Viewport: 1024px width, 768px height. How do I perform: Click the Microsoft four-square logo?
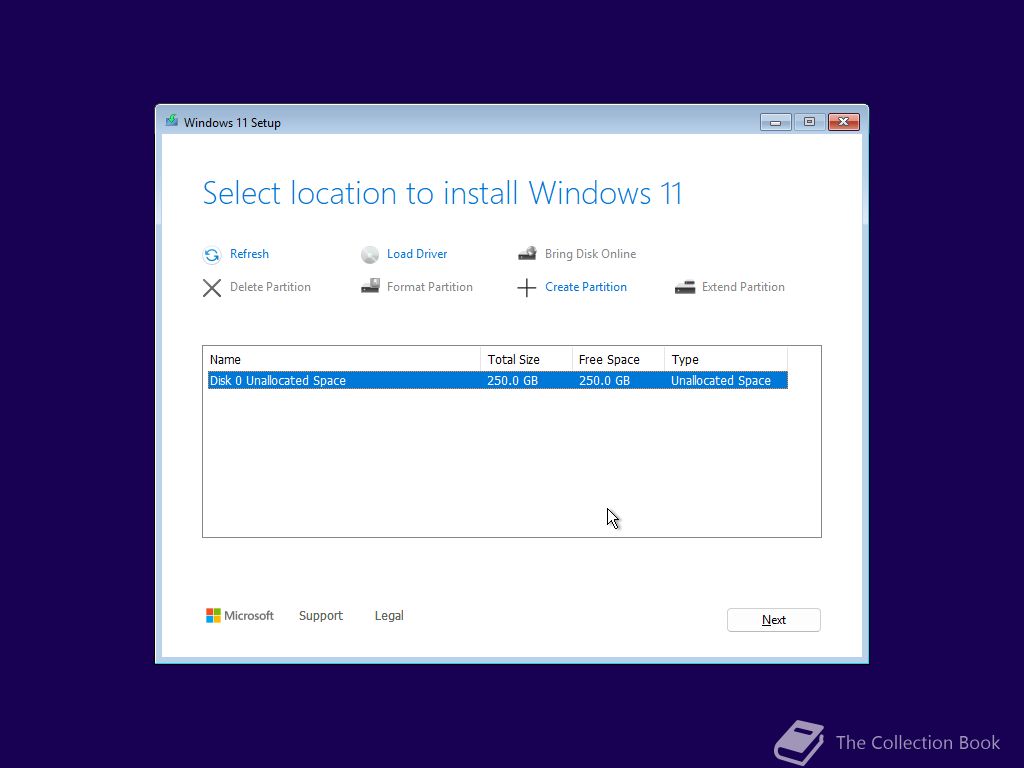(x=213, y=615)
